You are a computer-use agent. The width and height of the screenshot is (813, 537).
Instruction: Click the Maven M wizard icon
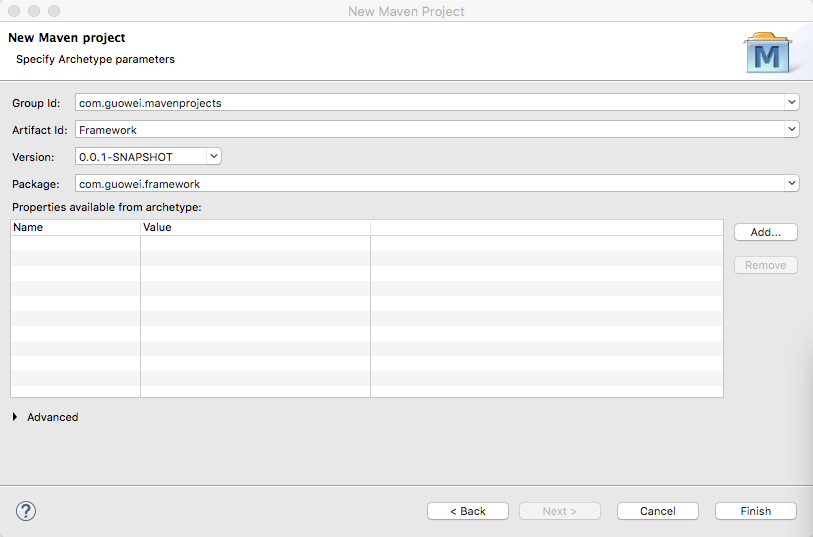pos(767,53)
